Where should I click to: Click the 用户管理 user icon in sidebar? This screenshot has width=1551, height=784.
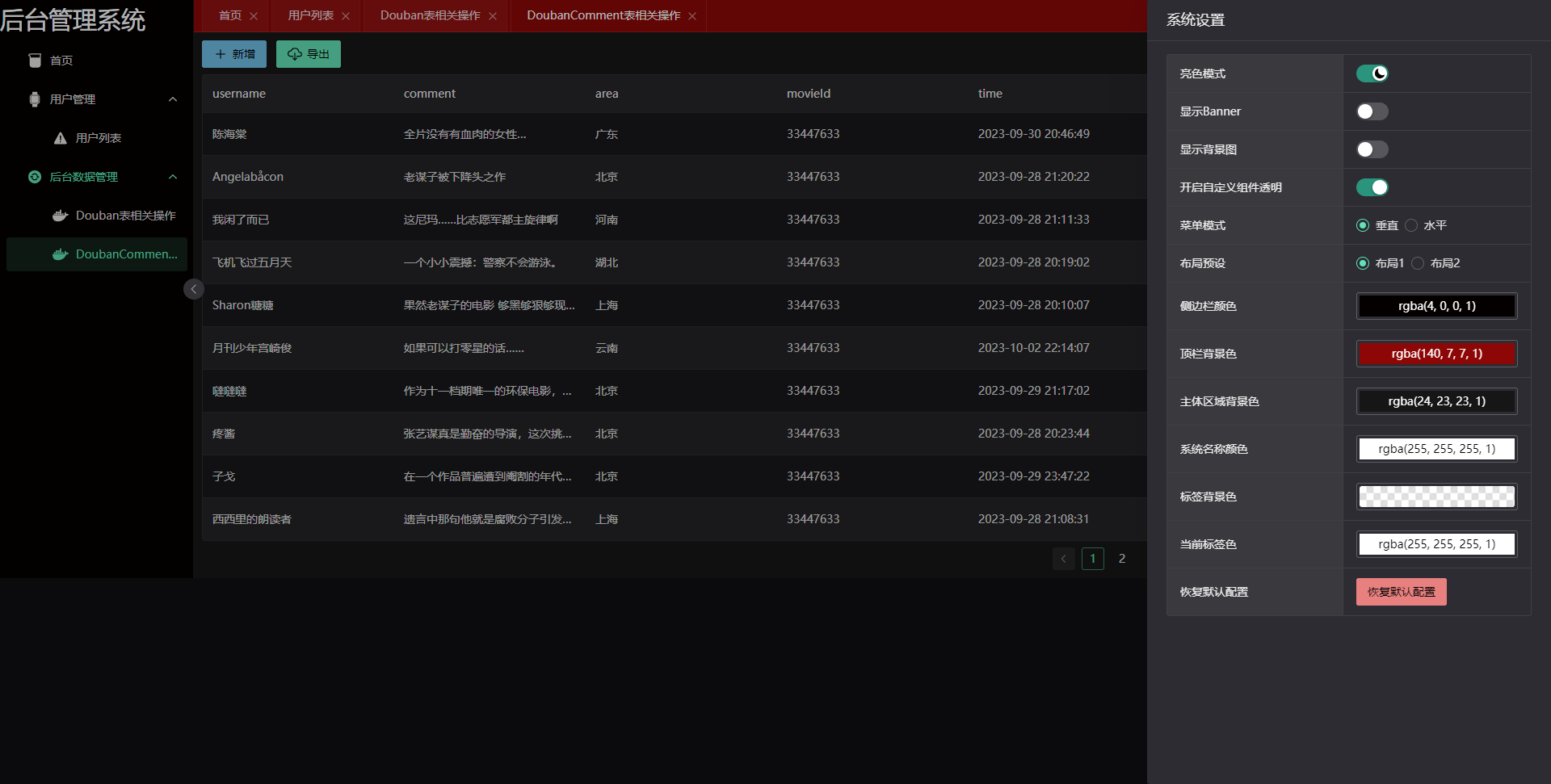coord(34,99)
